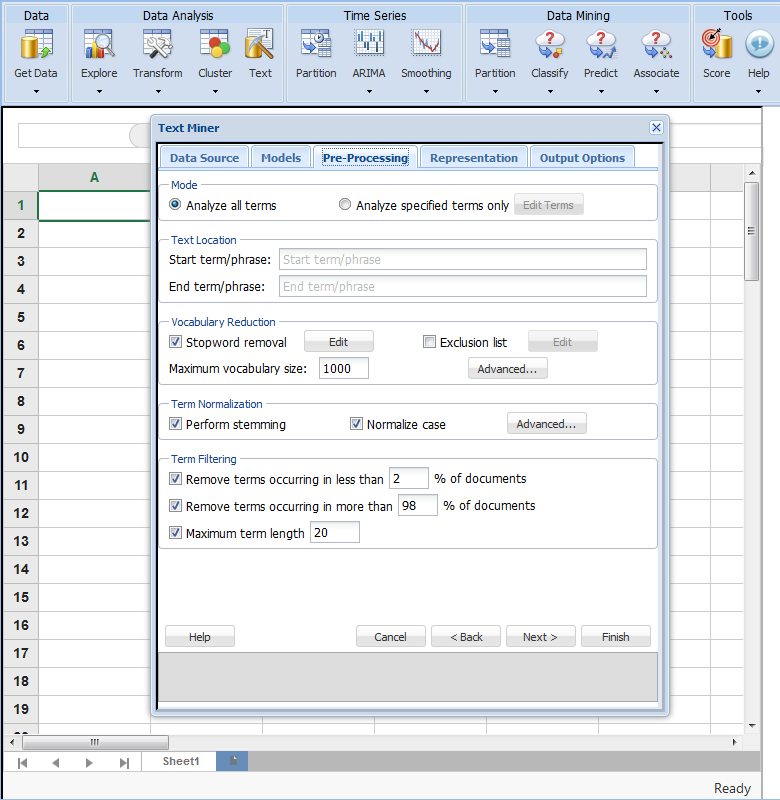Click the Score target icon
The height and width of the screenshot is (800, 780).
pos(717,44)
